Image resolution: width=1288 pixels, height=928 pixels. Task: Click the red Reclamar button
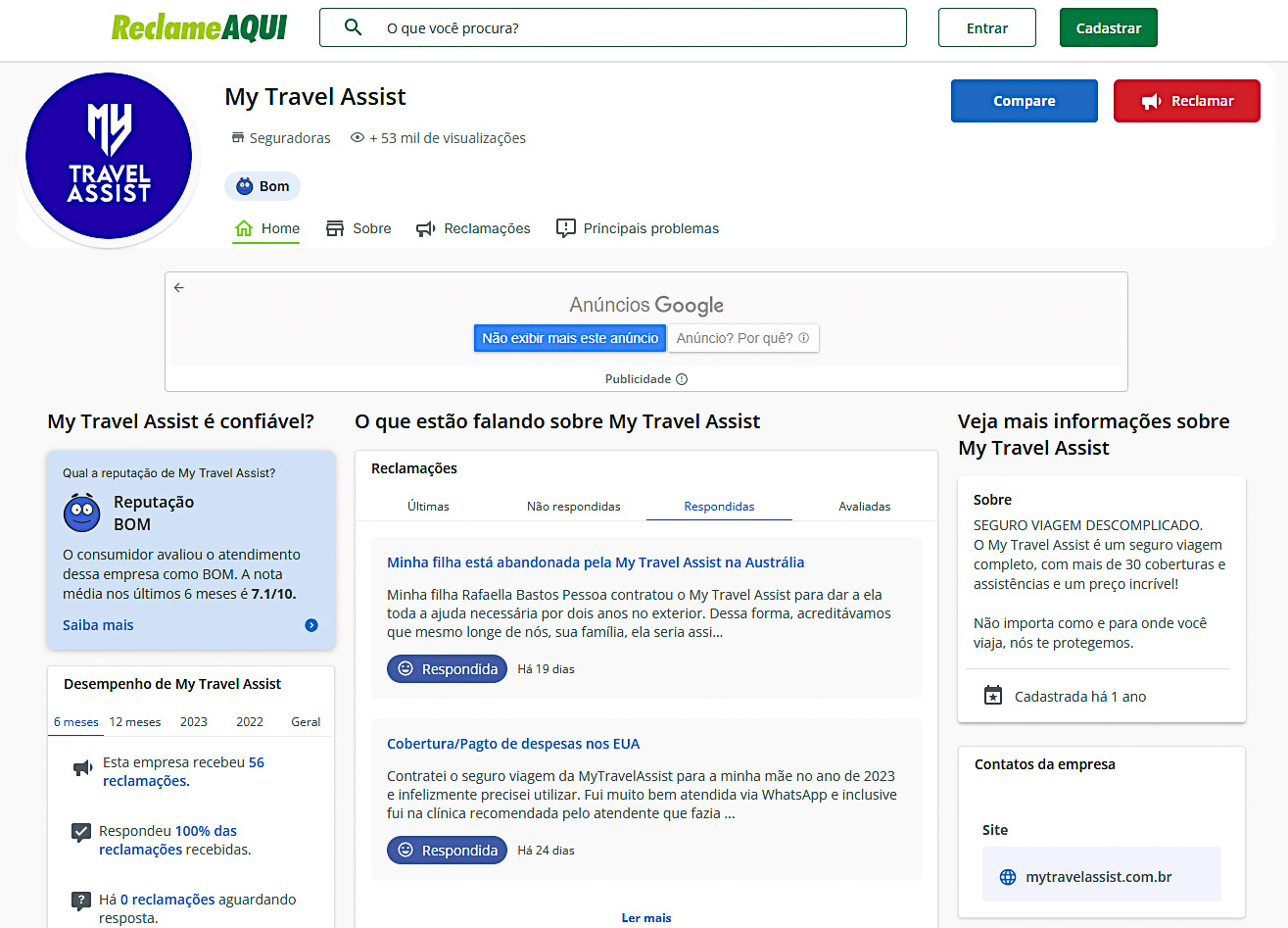point(1187,101)
